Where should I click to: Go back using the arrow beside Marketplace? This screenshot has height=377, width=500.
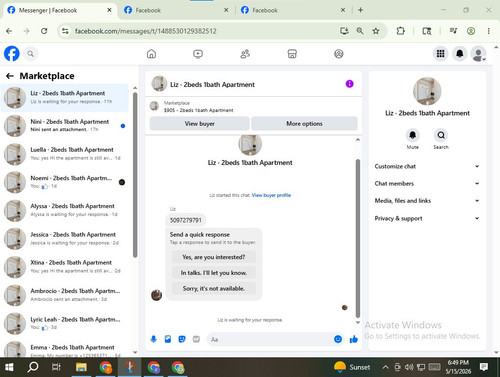[10, 76]
